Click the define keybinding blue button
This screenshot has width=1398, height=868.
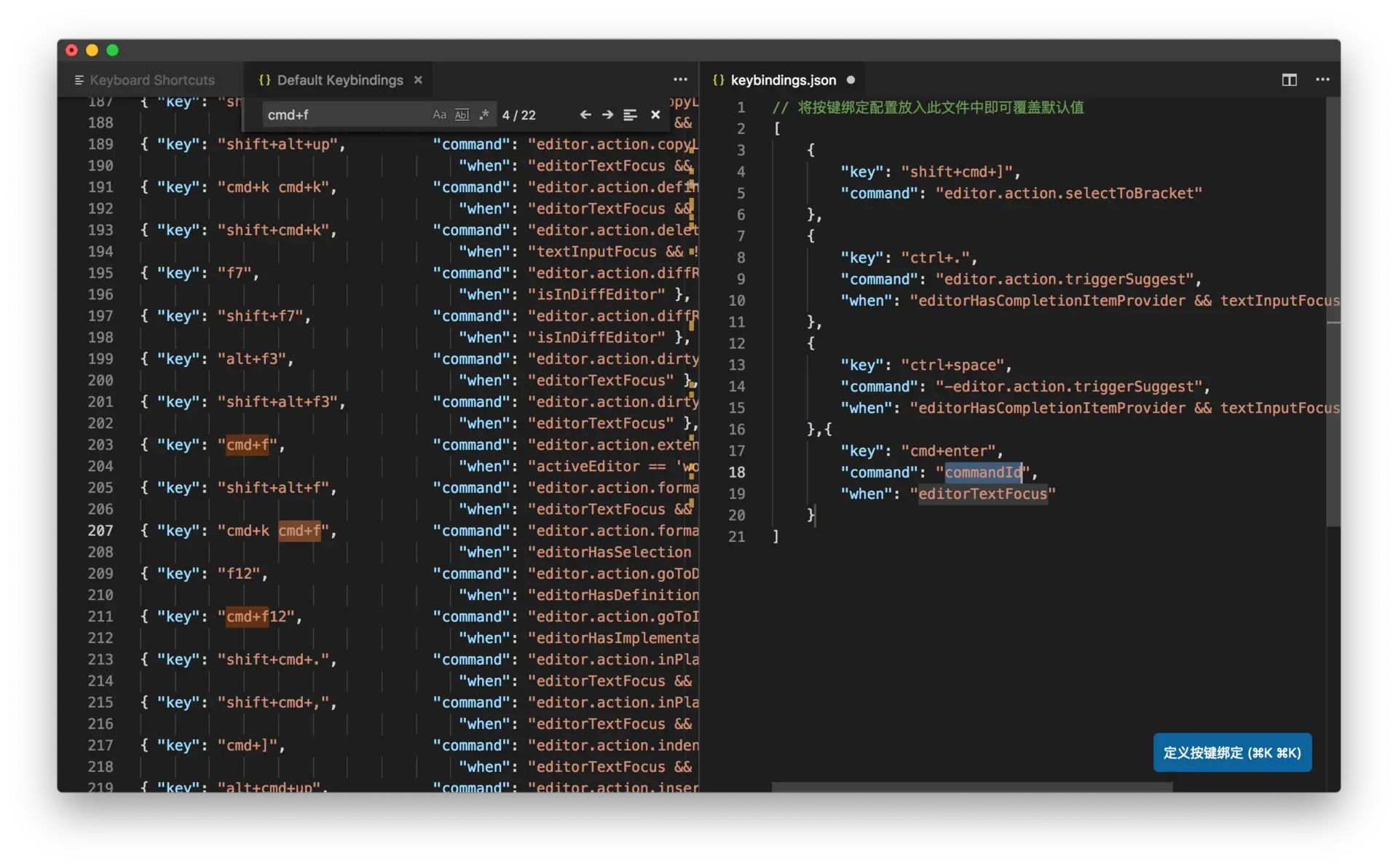[1232, 752]
